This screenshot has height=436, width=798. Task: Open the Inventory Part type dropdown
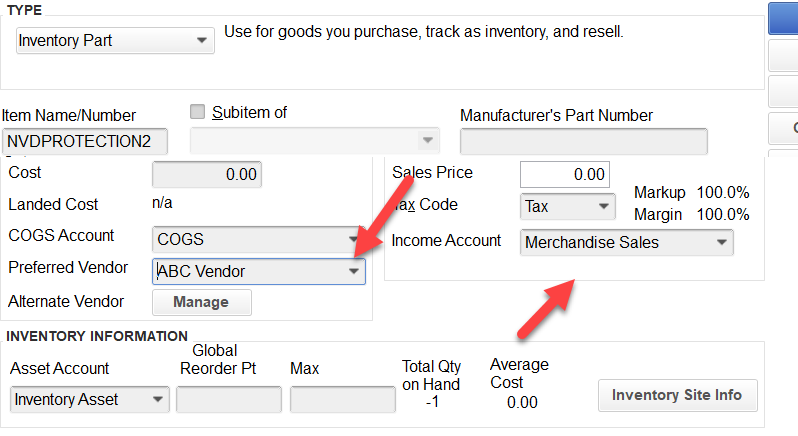(115, 41)
